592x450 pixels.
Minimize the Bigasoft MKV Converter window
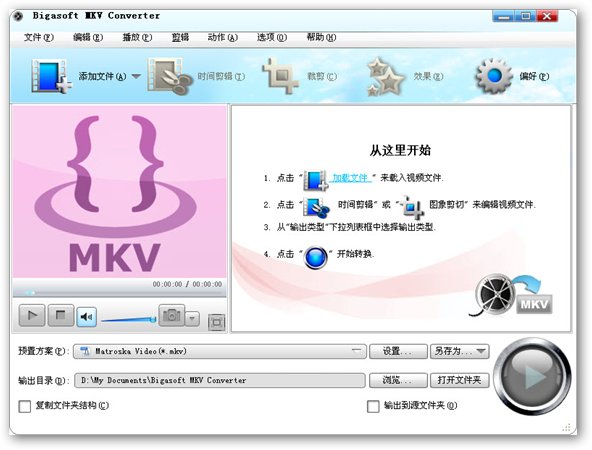pos(504,16)
